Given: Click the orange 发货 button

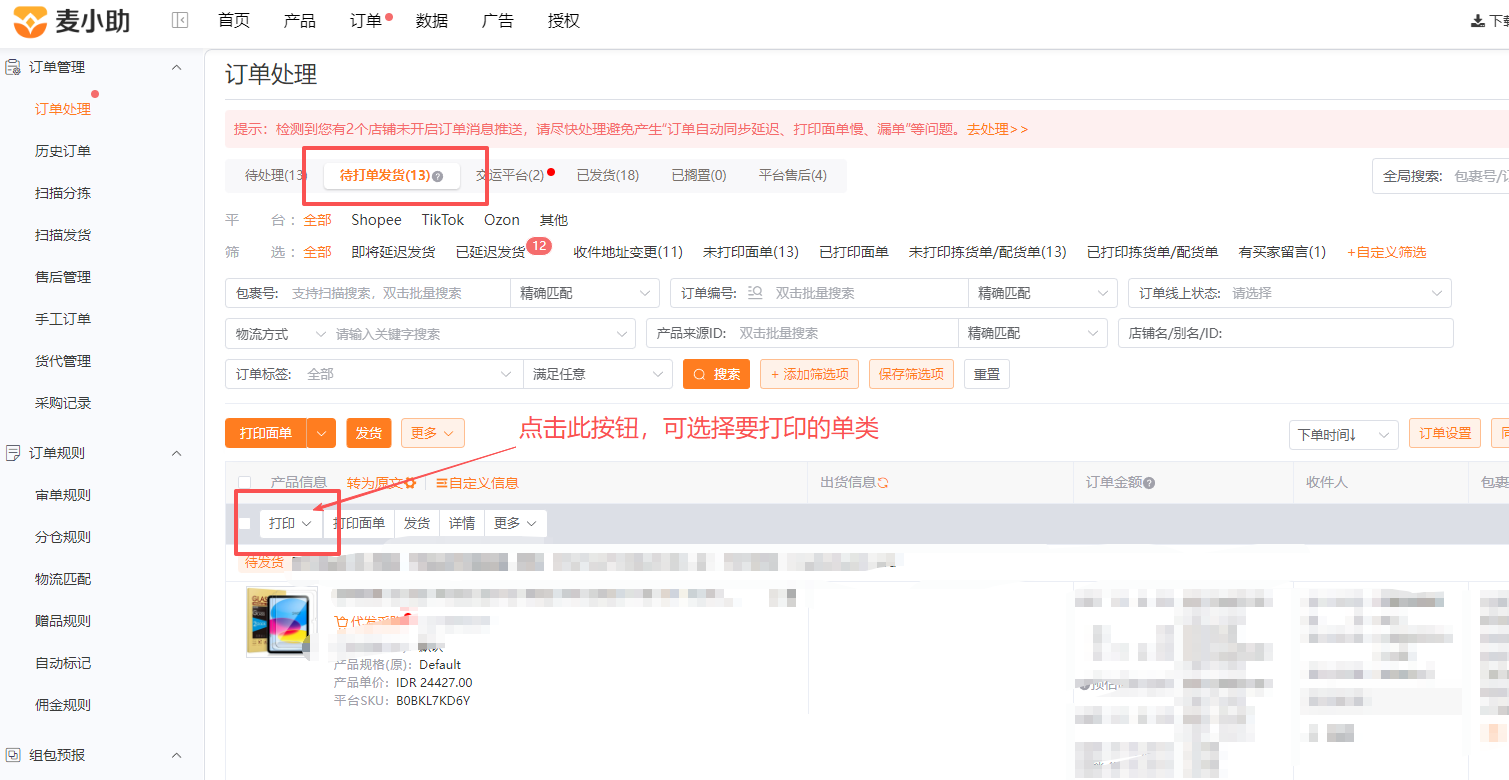Looking at the screenshot, I should click(369, 433).
